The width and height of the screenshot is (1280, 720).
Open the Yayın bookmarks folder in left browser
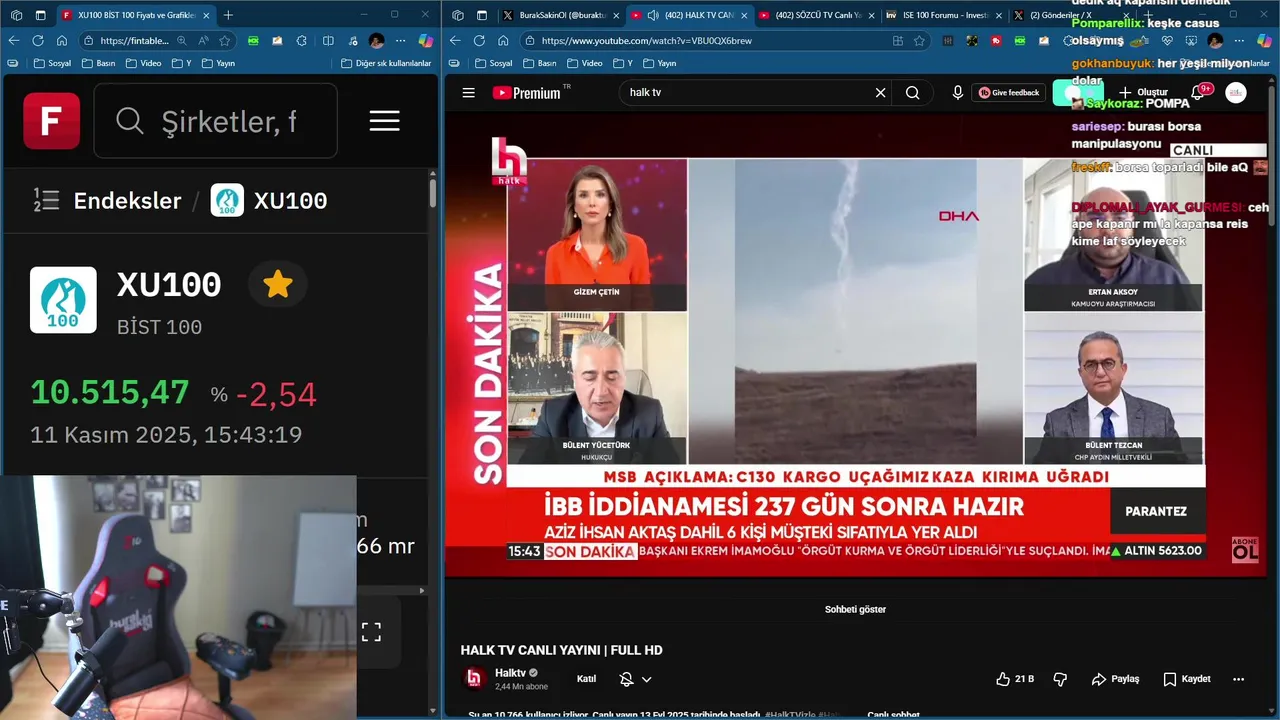click(x=219, y=63)
